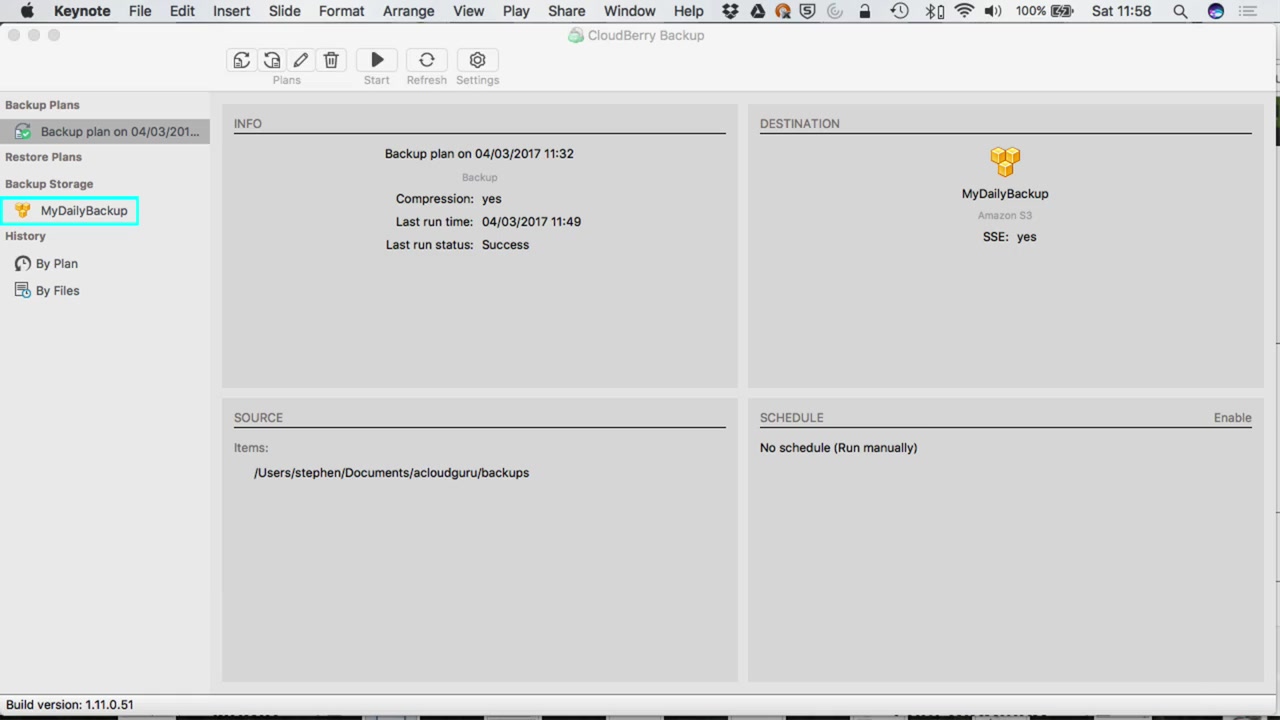This screenshot has width=1280, height=720.
Task: Select the 'Backup plan on 04/03/201...' sidebar entry
Action: click(105, 131)
